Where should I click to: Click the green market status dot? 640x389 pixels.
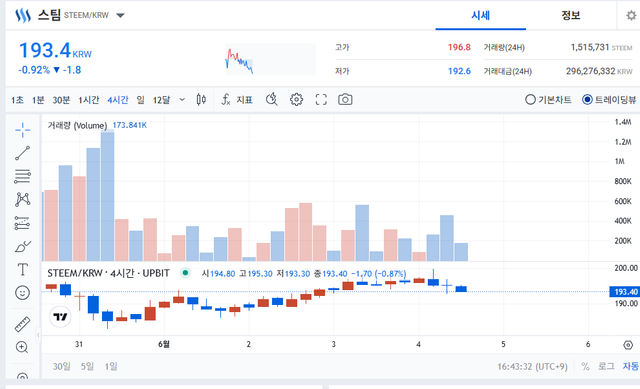coord(185,273)
